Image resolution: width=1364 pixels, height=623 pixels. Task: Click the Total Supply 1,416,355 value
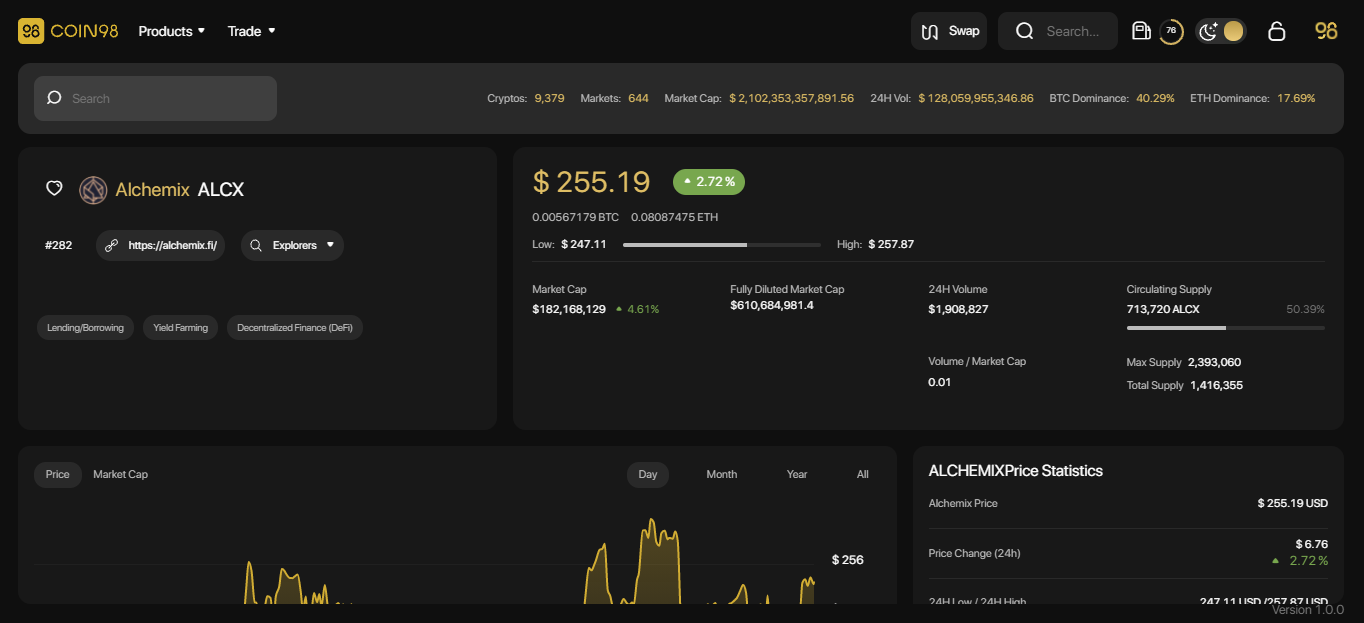[1217, 385]
